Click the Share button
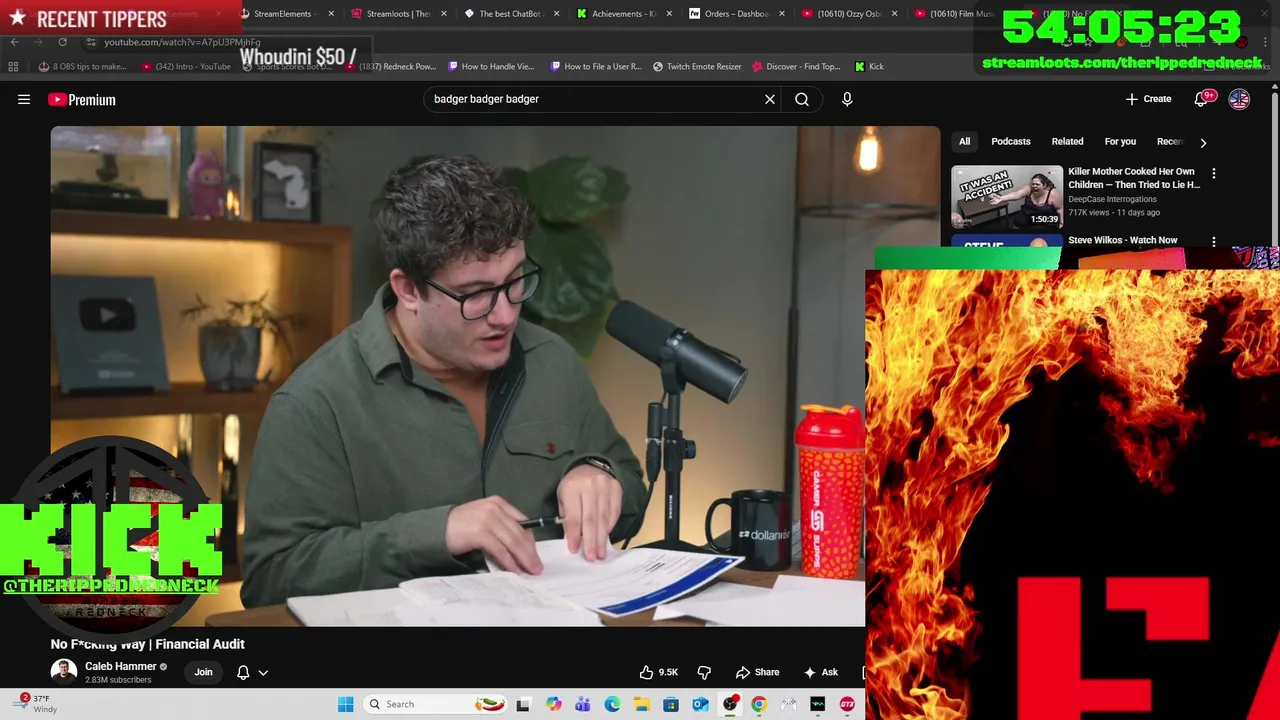The image size is (1280, 720). point(757,672)
